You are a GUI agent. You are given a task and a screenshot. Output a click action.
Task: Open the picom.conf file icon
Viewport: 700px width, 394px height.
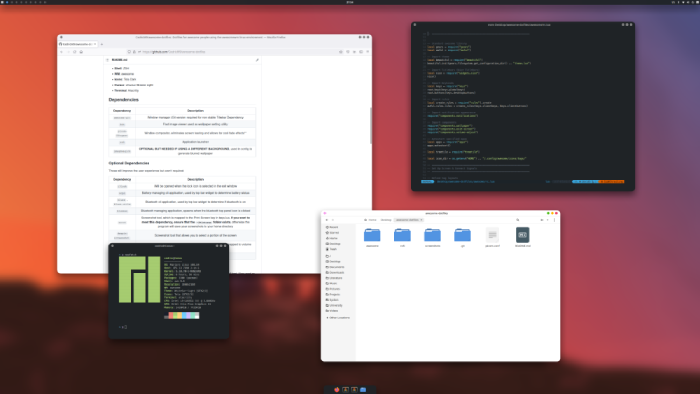492,235
